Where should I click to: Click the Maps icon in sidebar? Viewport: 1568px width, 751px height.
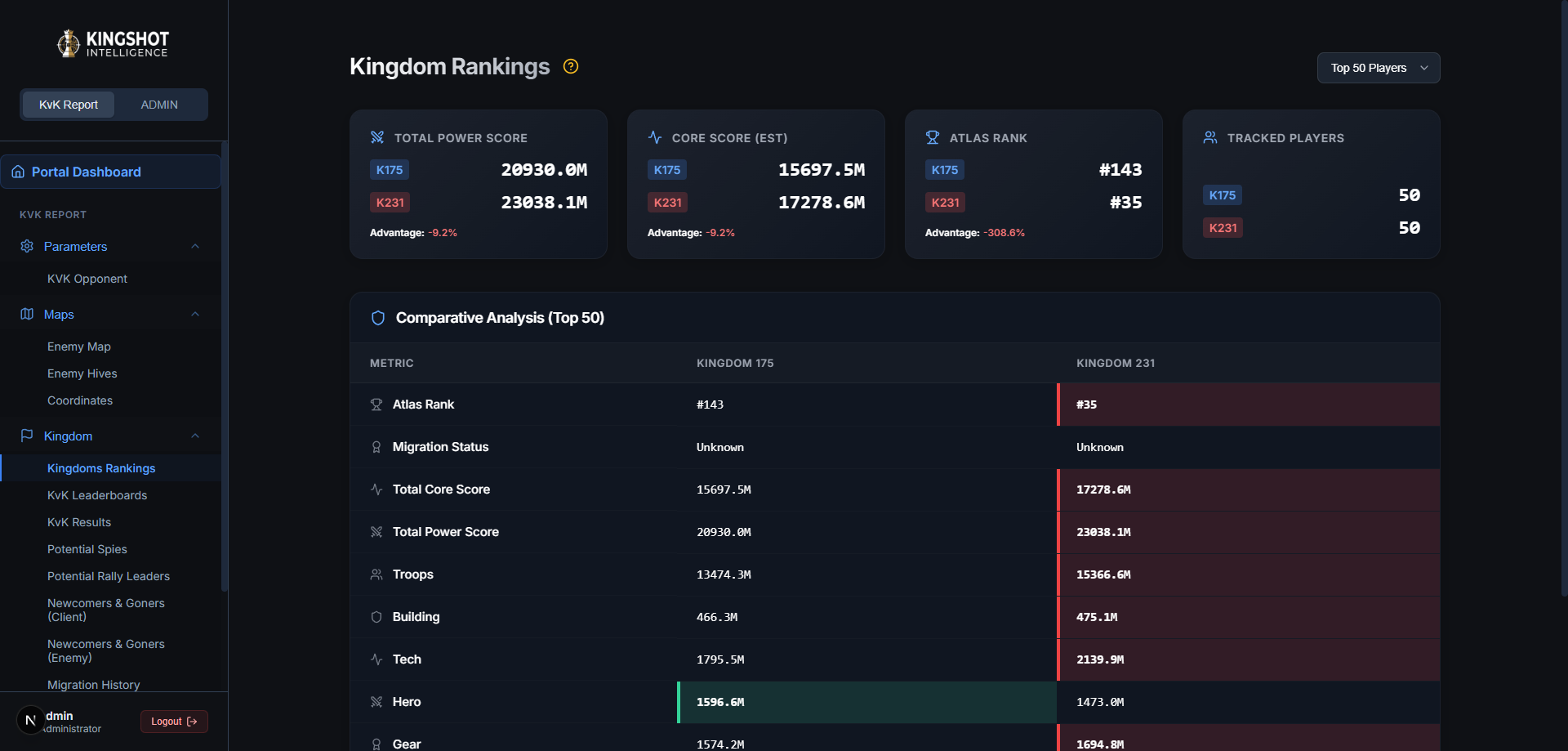point(27,314)
